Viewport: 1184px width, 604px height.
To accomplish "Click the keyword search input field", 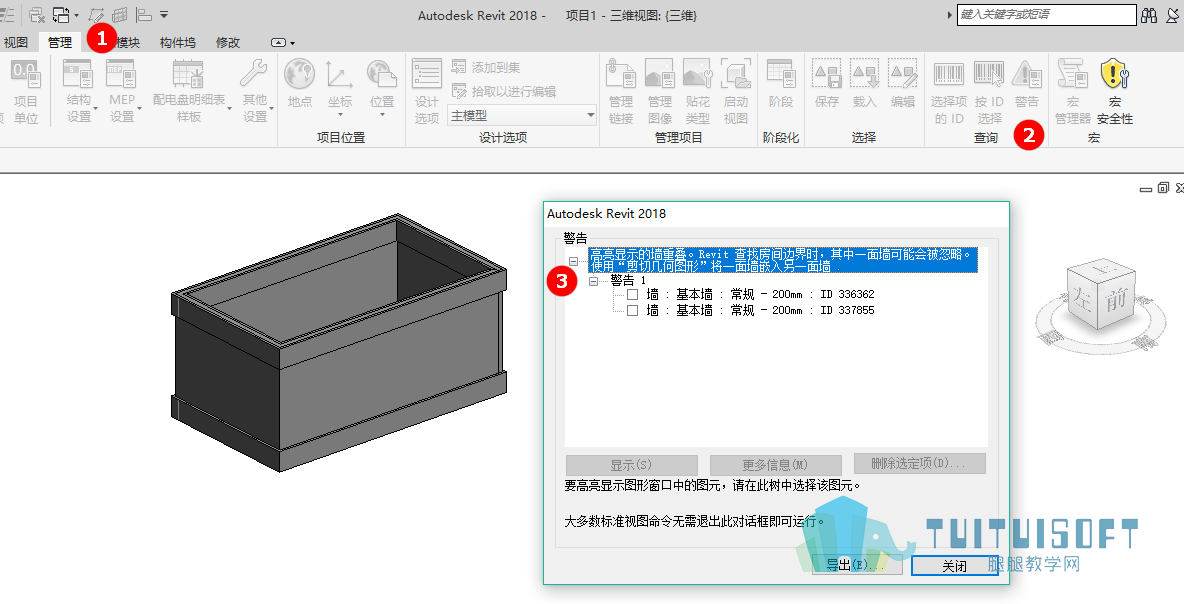I will pyautogui.click(x=1046, y=14).
